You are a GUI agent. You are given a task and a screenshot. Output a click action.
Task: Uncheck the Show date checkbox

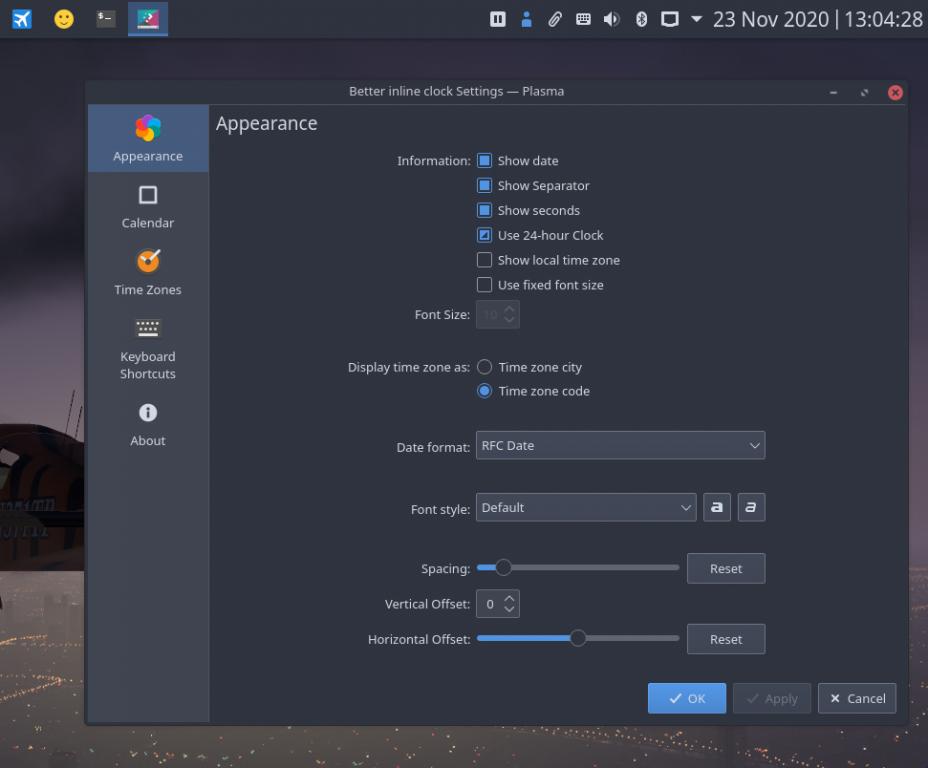[485, 161]
